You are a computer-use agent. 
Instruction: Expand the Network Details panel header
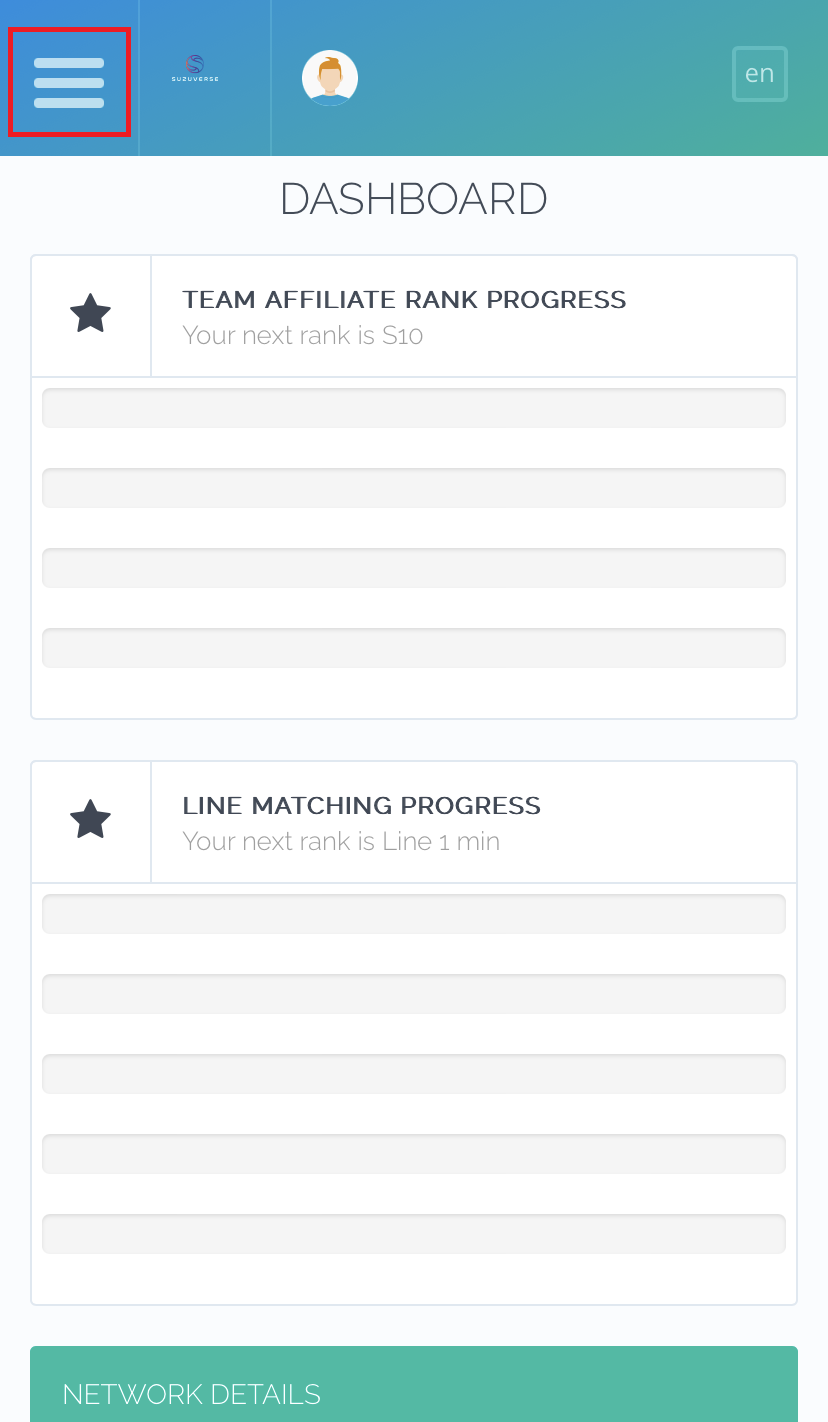(414, 1393)
